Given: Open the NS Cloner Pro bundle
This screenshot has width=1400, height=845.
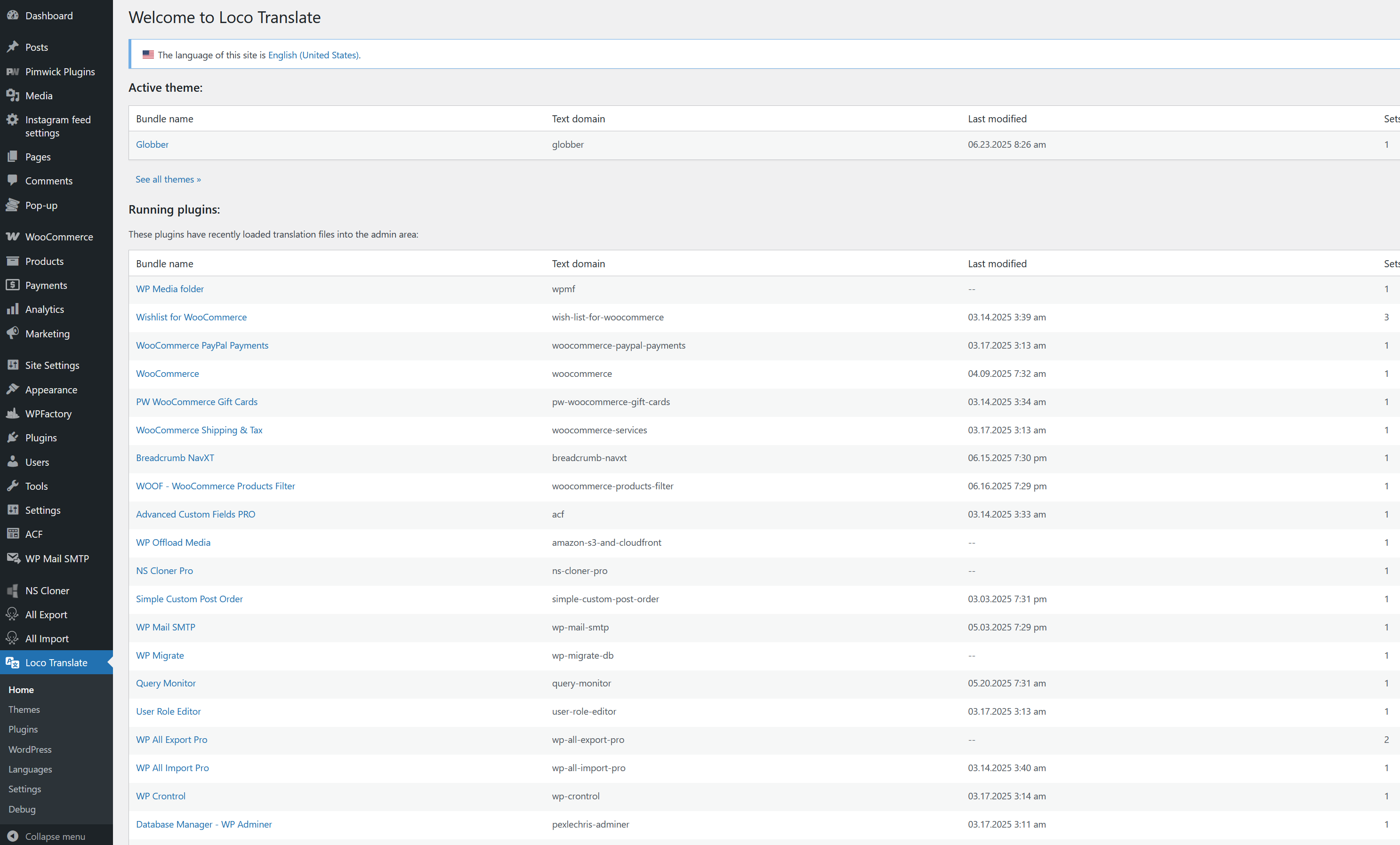Looking at the screenshot, I should click(x=164, y=571).
